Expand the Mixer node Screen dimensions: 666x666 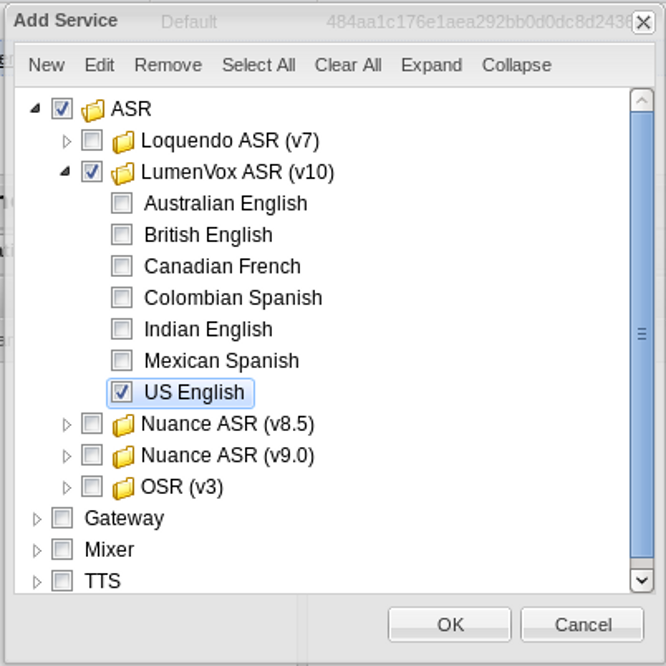click(x=37, y=550)
